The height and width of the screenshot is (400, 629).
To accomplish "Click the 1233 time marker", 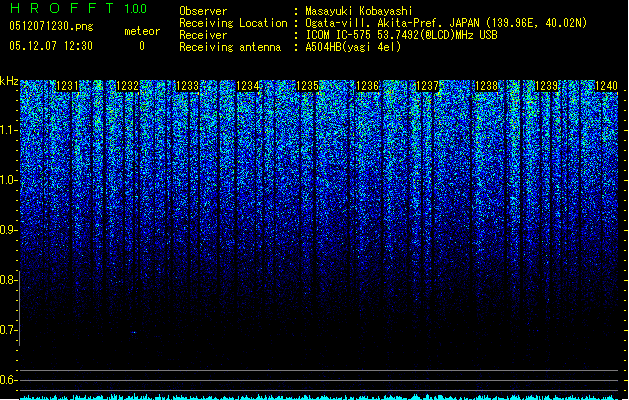I will [187, 86].
